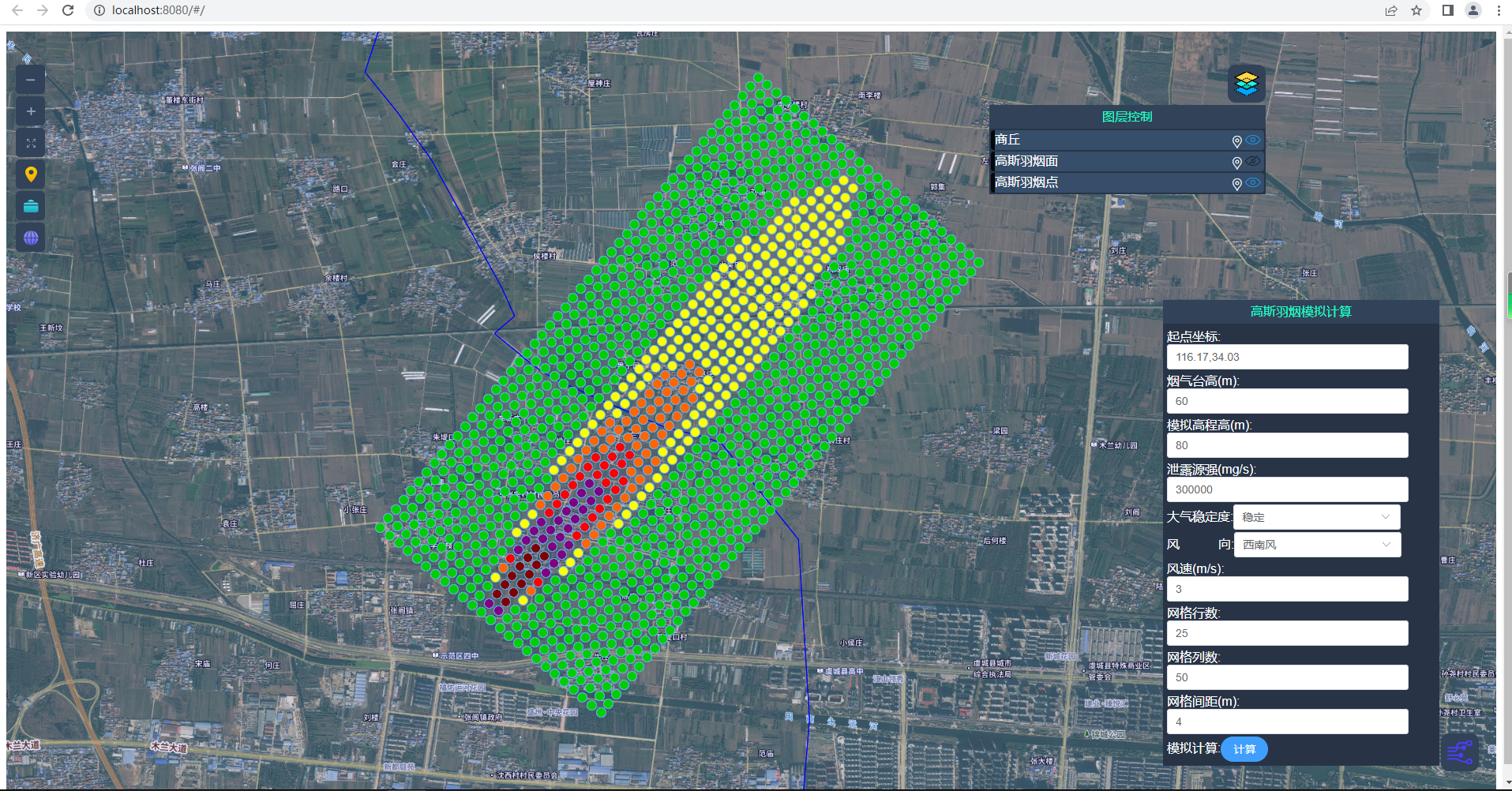Click the 模拟高程高 input field
Viewport: 1512px width, 791px height.
pyautogui.click(x=1287, y=445)
